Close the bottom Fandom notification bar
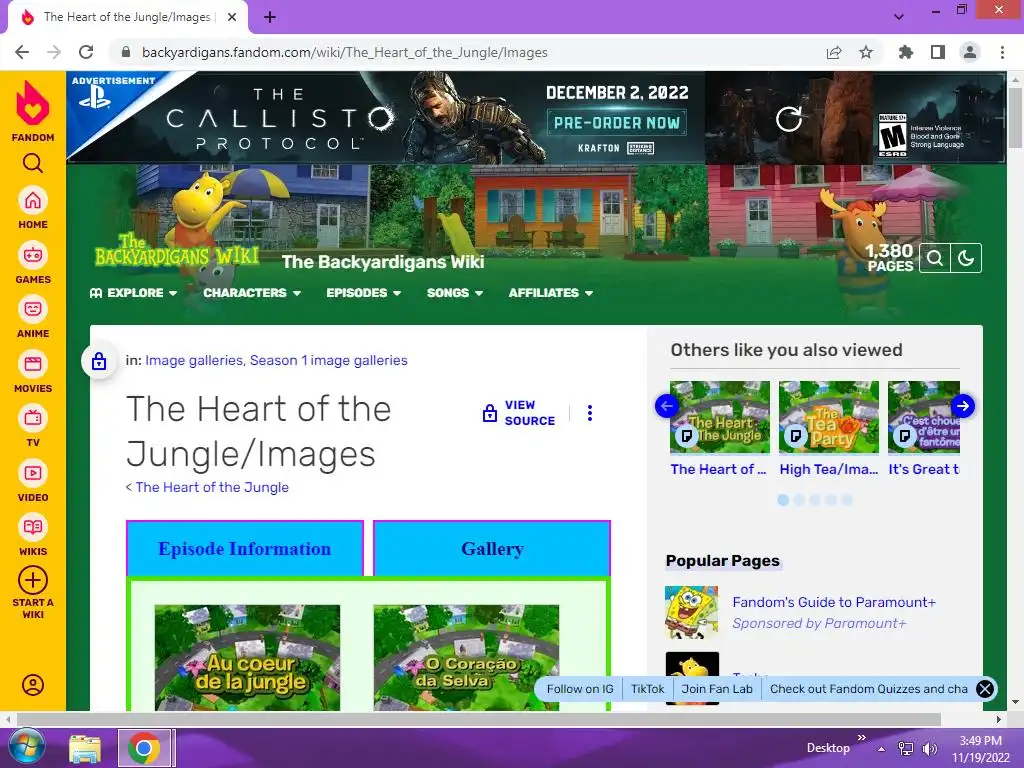Viewport: 1024px width, 768px height. [985, 689]
